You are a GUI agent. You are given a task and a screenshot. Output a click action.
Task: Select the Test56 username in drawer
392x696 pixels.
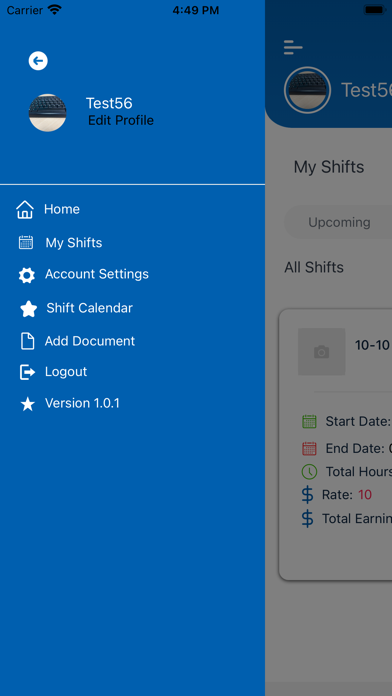pos(109,103)
